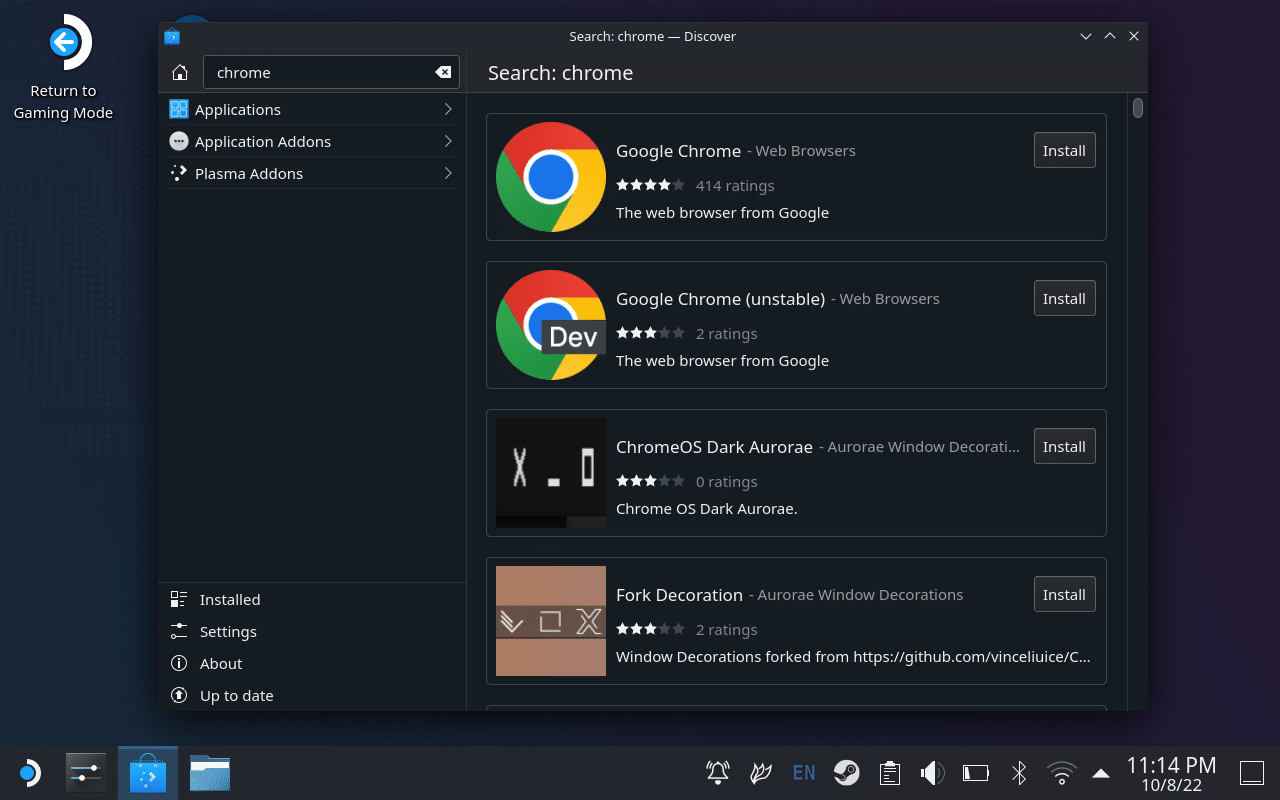Open the Fork Decoration thumbnail
The height and width of the screenshot is (800, 1280).
[551, 621]
